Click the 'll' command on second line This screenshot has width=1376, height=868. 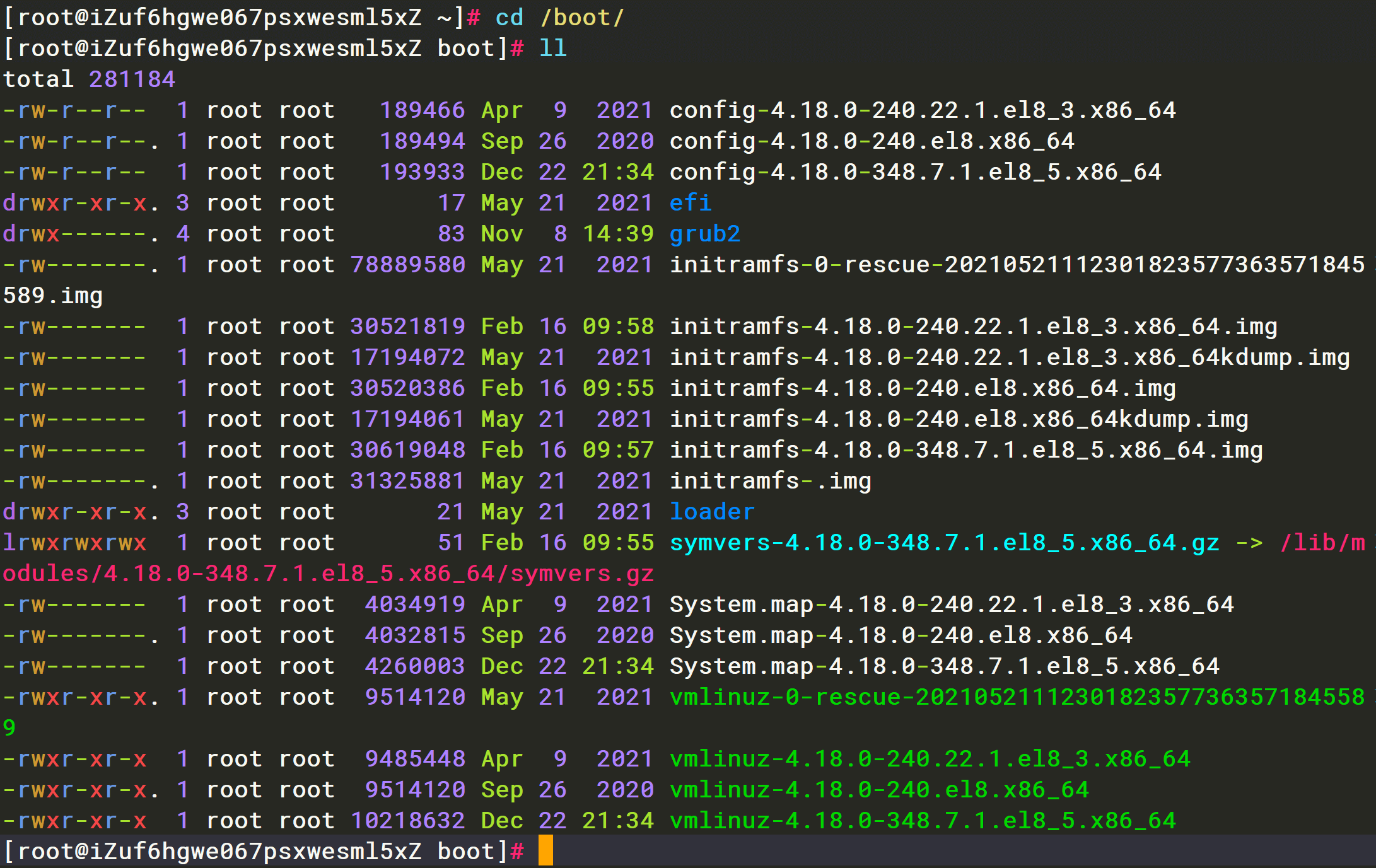pos(553,48)
